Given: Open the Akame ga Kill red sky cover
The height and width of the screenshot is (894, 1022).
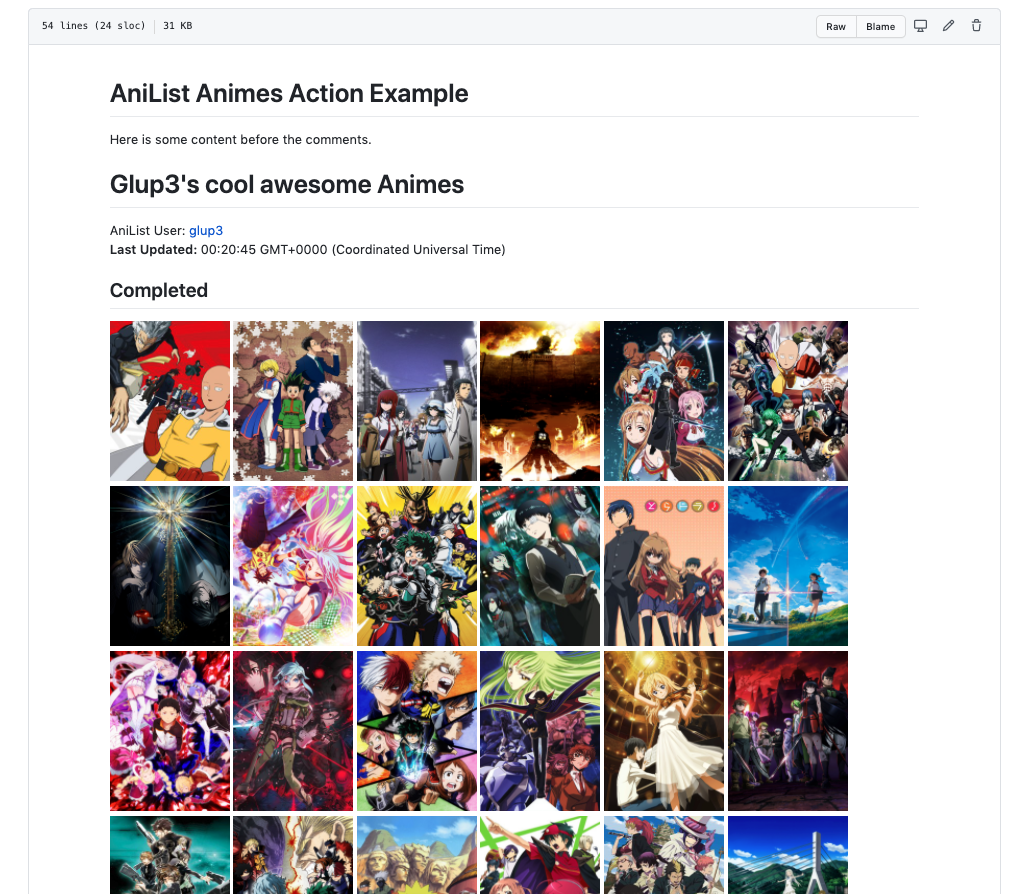Looking at the screenshot, I should click(788, 731).
